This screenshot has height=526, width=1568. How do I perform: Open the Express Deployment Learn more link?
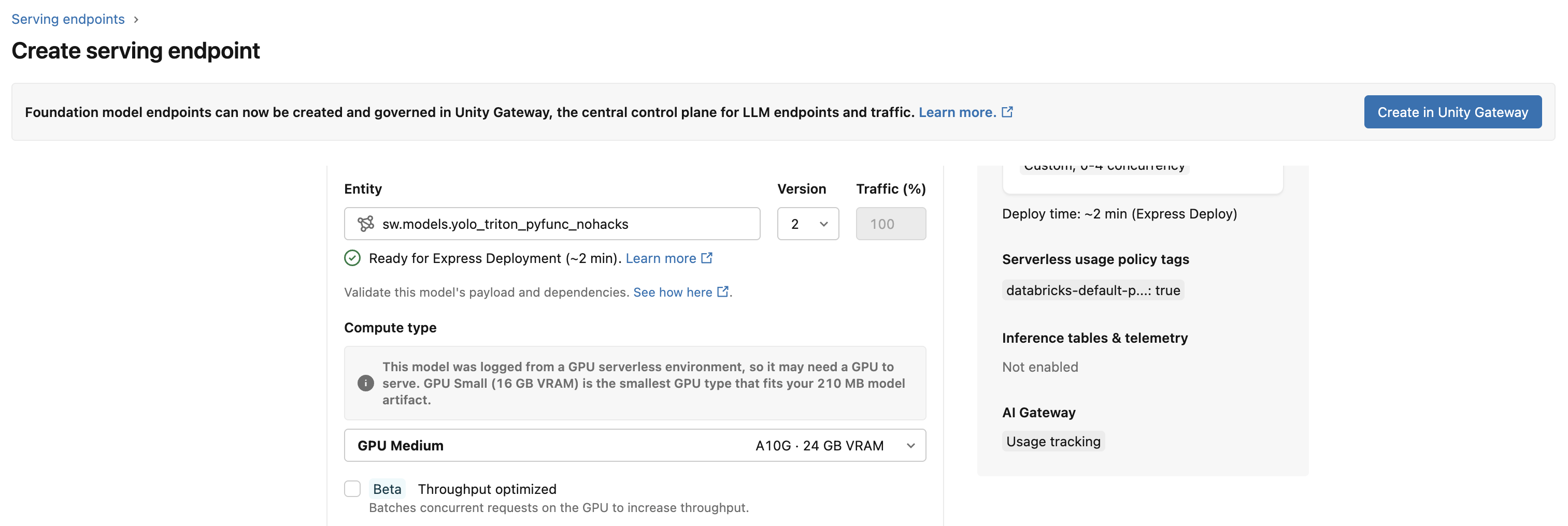click(x=661, y=258)
